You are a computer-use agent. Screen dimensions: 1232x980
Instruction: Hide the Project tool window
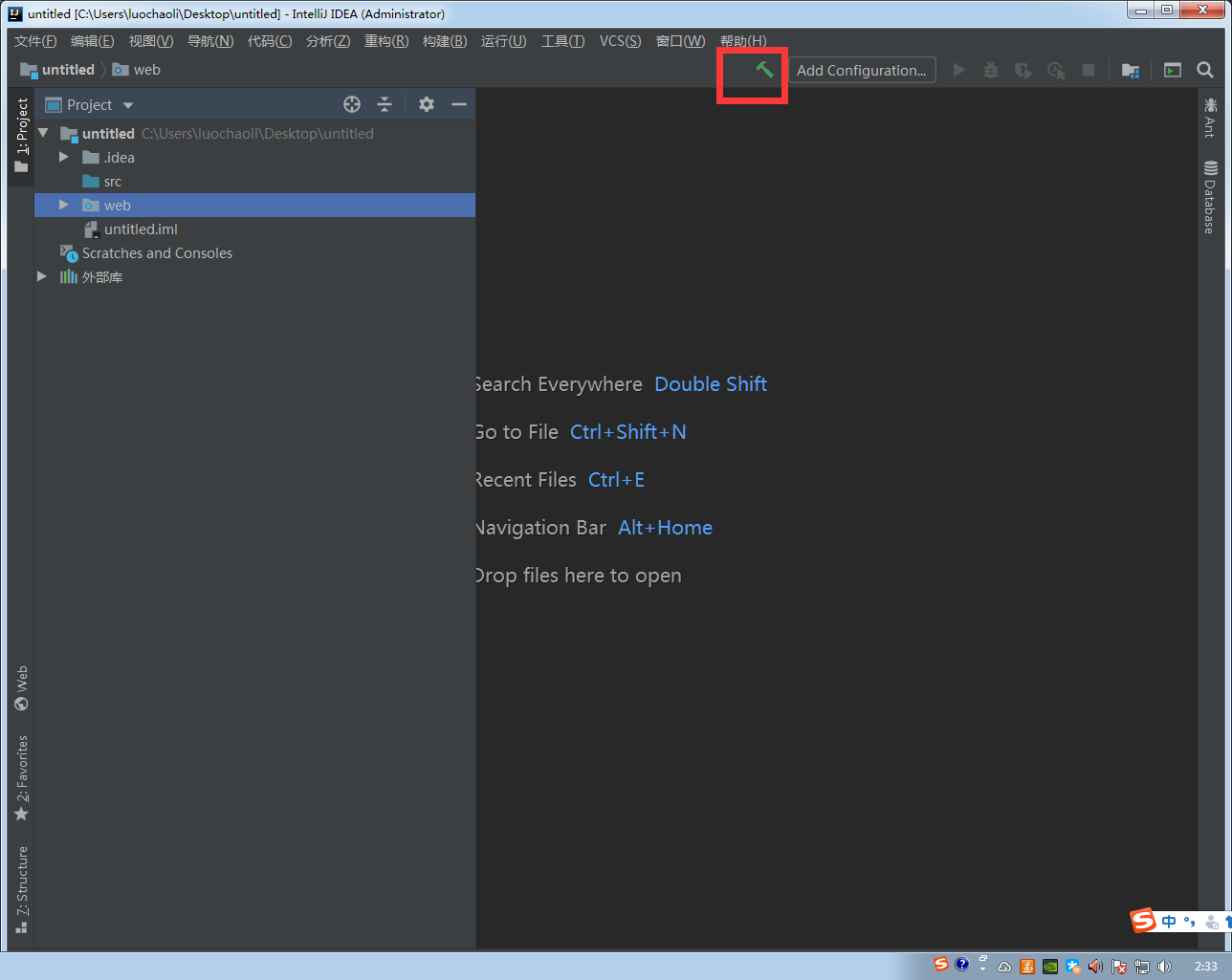tap(459, 104)
